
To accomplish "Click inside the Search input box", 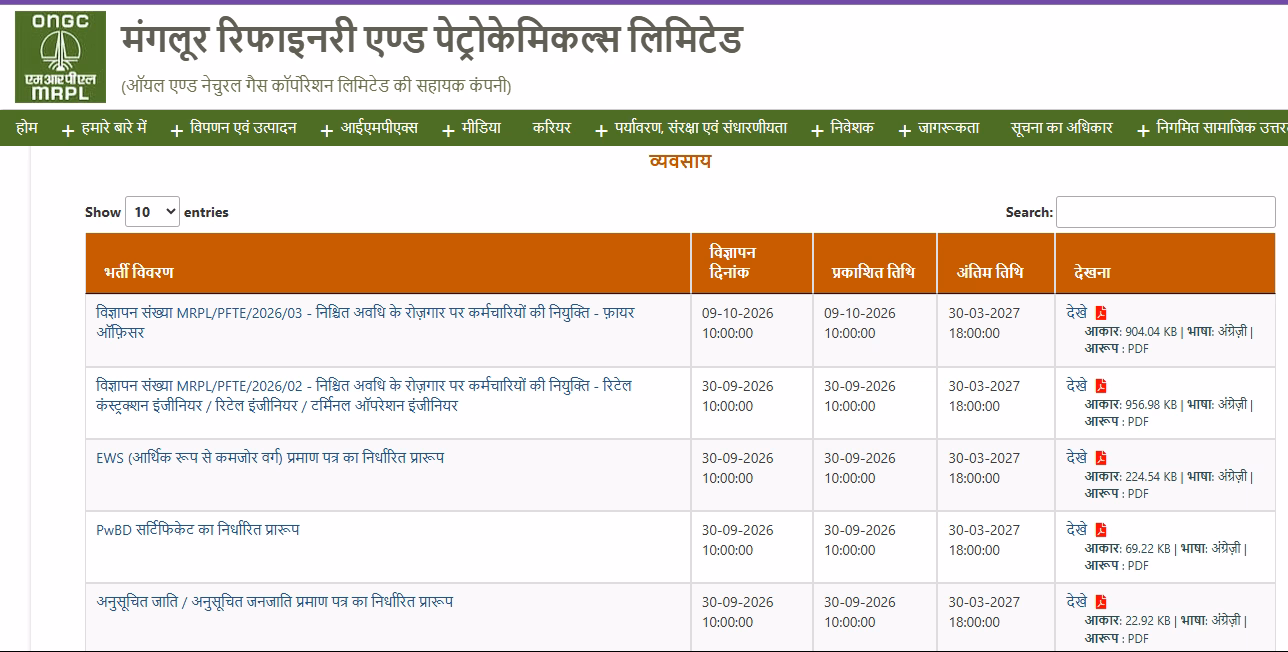I will click(x=1165, y=212).
